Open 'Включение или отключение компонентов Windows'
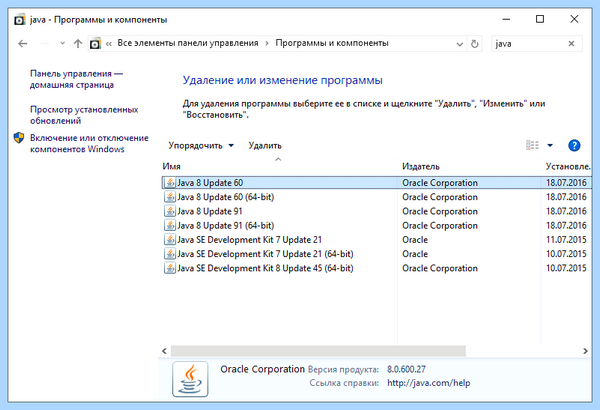600x410 pixels. (x=89, y=143)
